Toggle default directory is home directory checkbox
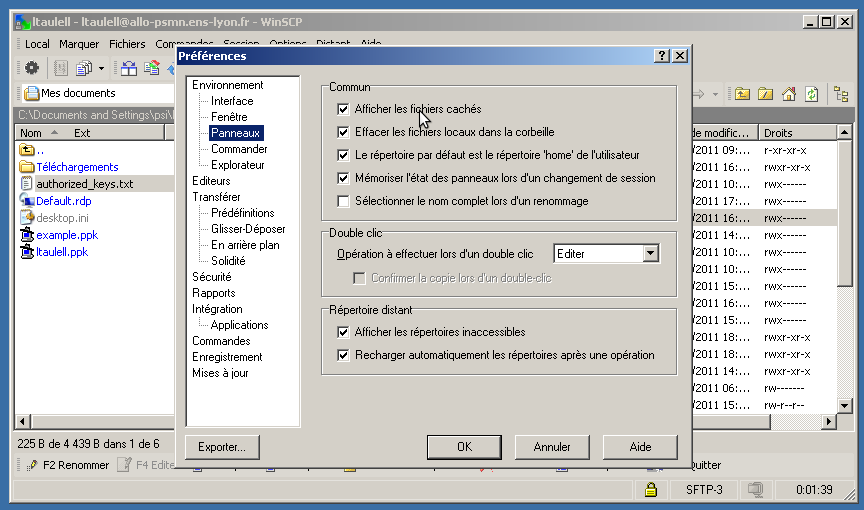 (343, 155)
